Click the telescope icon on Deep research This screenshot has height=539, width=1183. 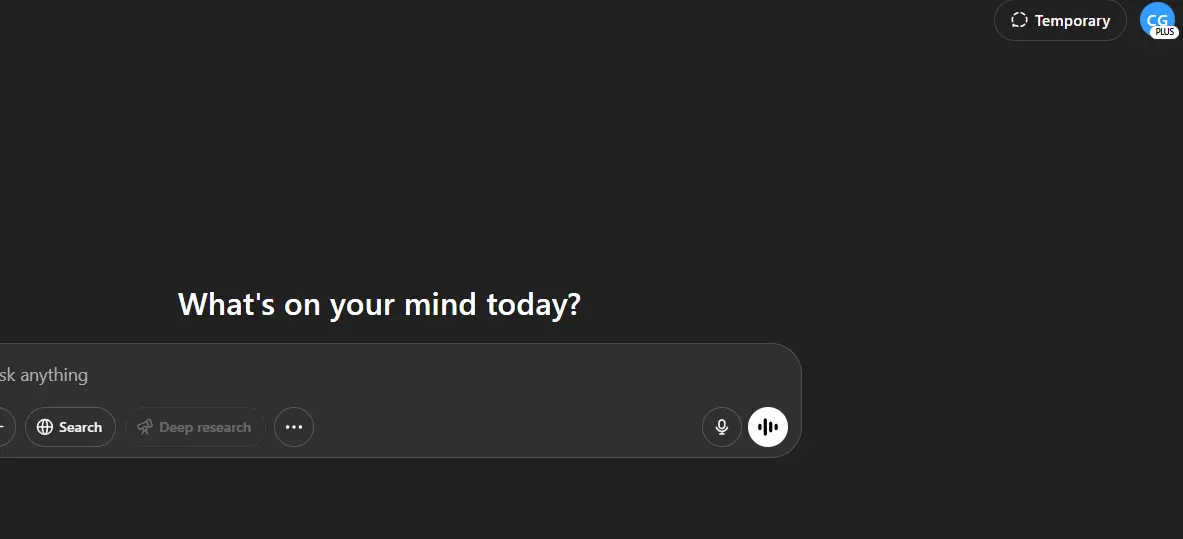[x=145, y=427]
